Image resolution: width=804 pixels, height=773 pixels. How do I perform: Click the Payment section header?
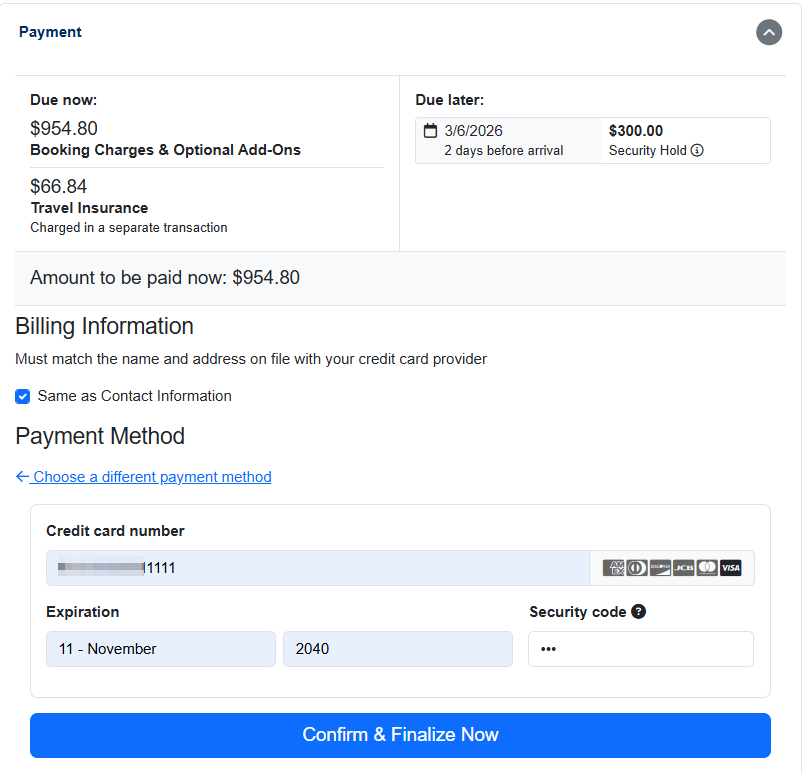tap(50, 31)
